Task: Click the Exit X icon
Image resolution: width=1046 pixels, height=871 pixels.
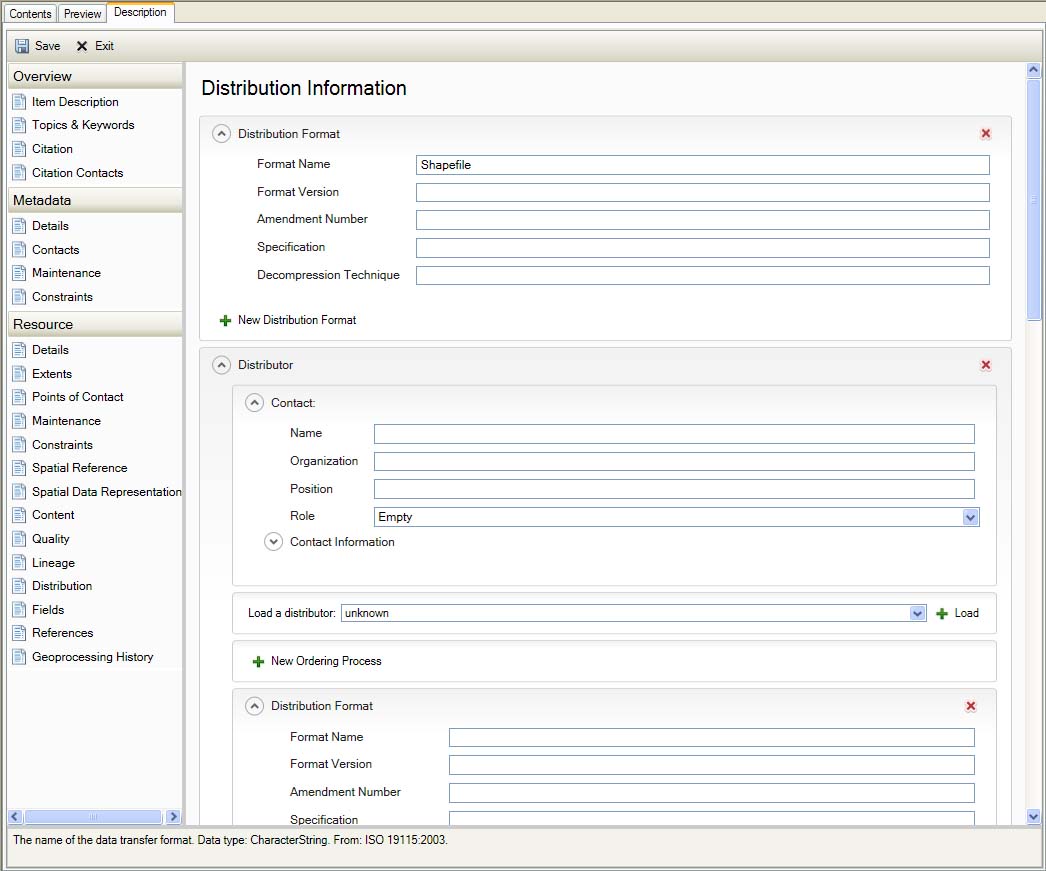Action: point(82,46)
